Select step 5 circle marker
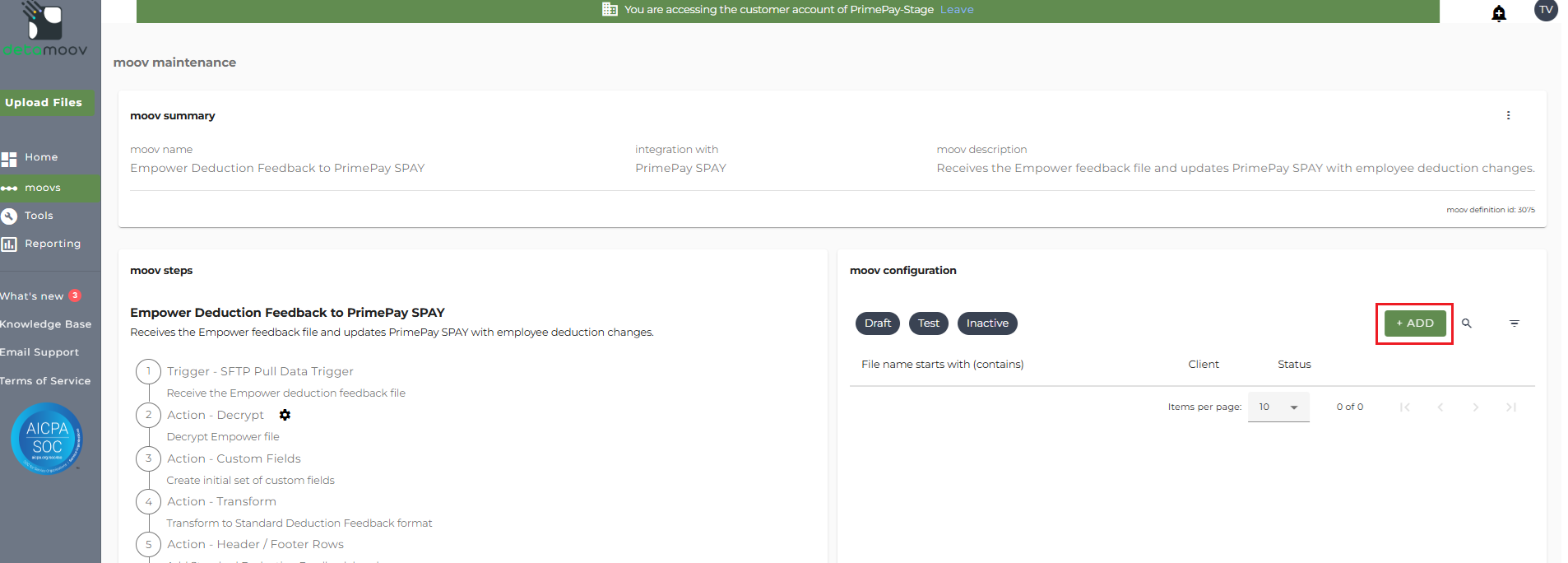Image resolution: width=1568 pixels, height=563 pixels. click(x=148, y=544)
